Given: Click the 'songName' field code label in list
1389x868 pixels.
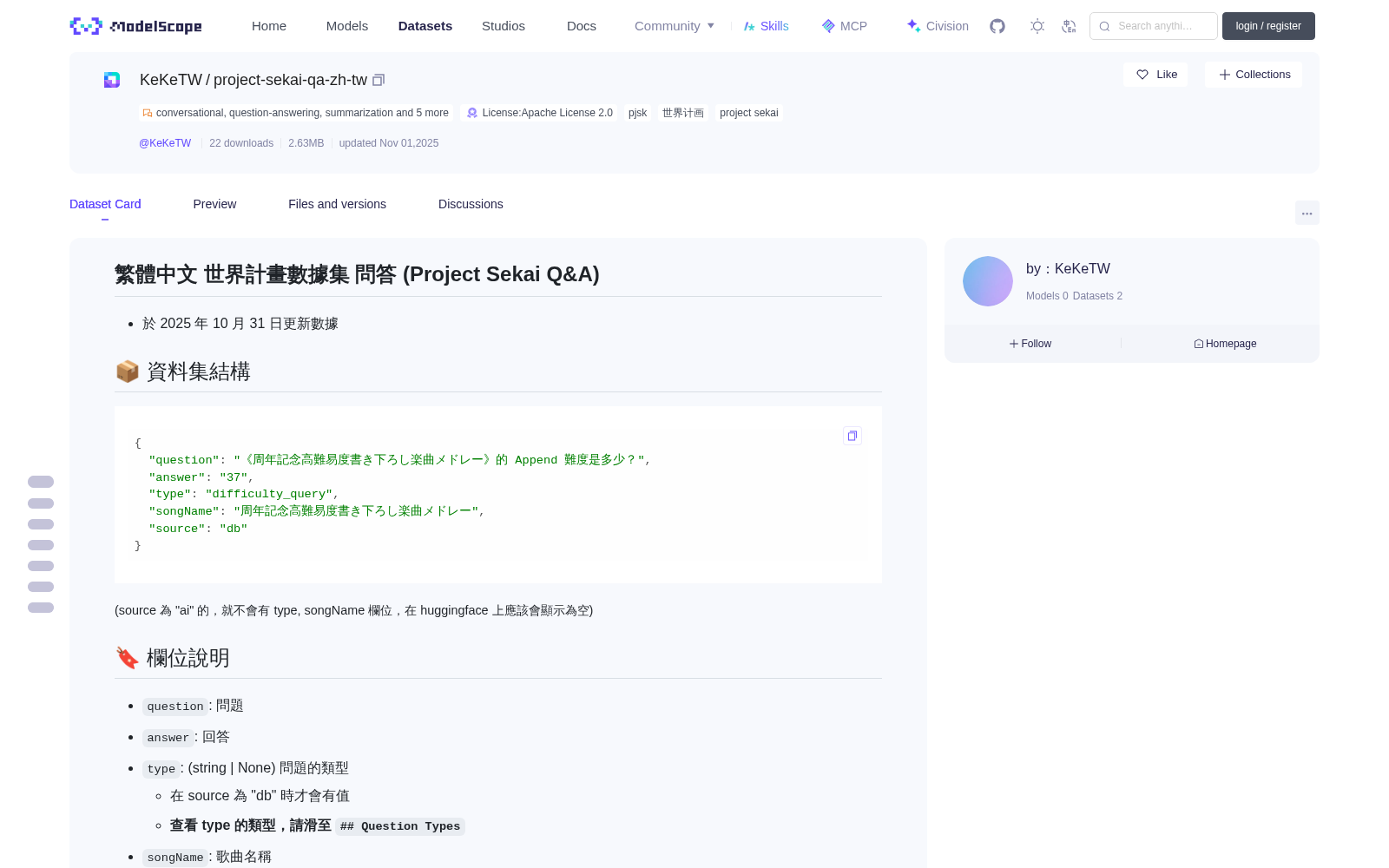Looking at the screenshot, I should click(175, 858).
